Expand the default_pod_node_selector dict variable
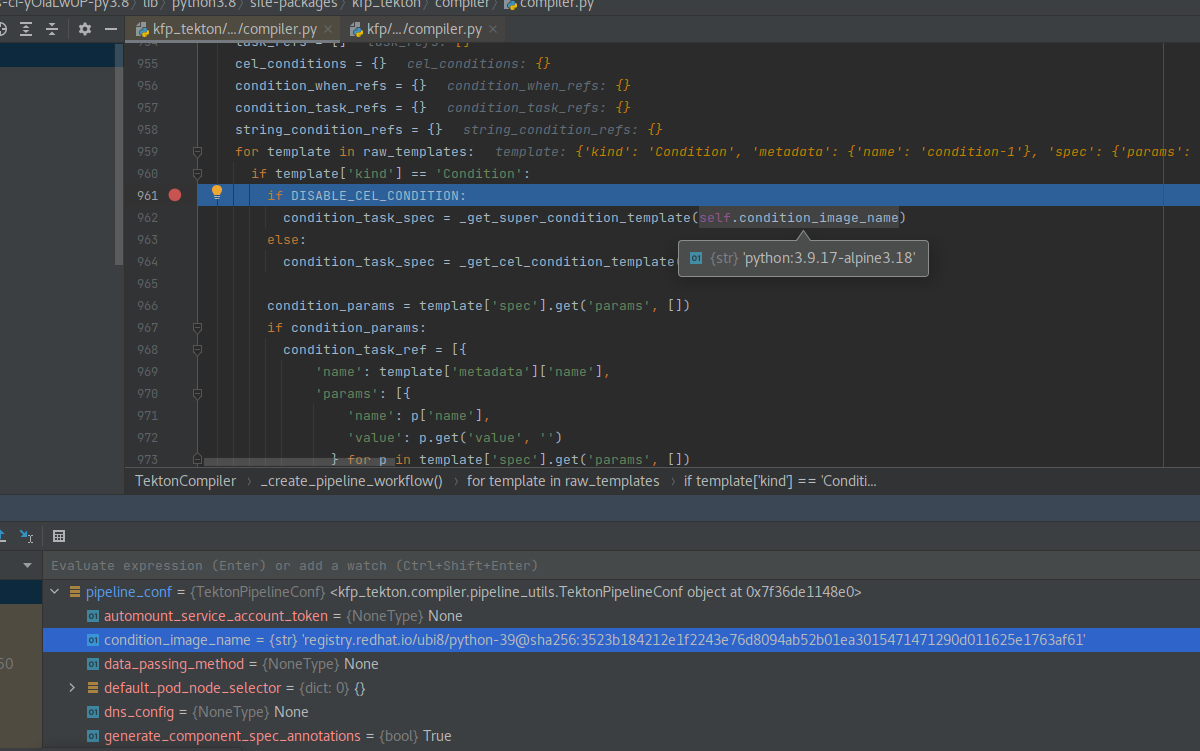Viewport: 1200px width, 751px height. [x=70, y=687]
